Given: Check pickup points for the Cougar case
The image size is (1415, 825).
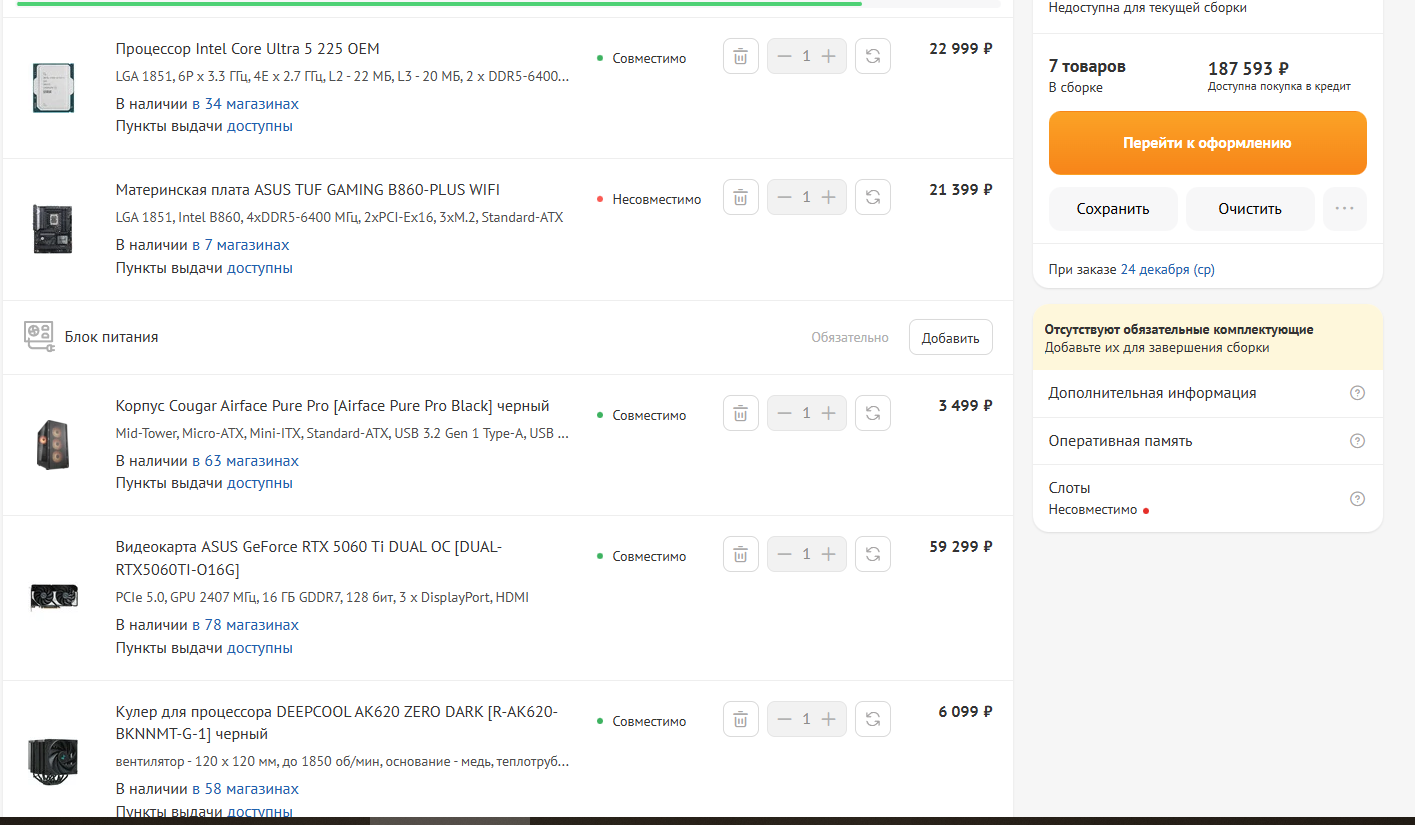Looking at the screenshot, I should pos(260,483).
